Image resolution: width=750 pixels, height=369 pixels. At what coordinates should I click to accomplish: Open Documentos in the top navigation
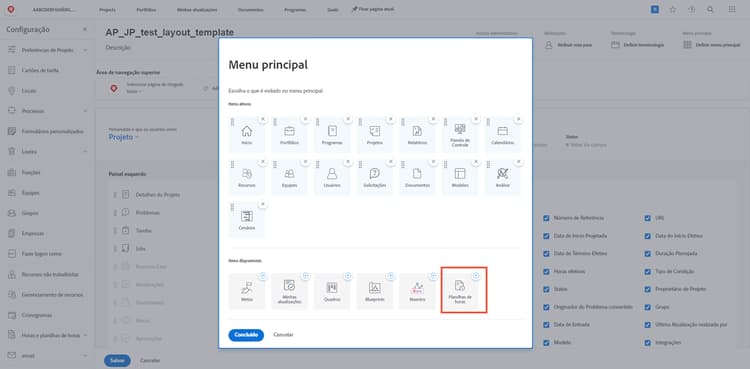(x=250, y=10)
